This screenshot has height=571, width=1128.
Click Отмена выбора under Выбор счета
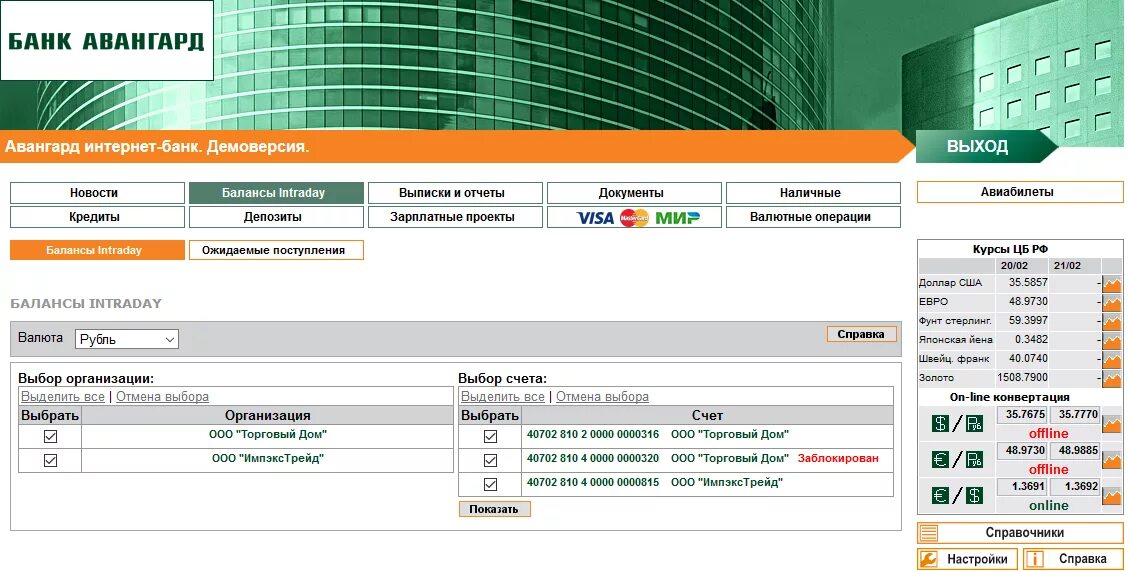(x=602, y=397)
